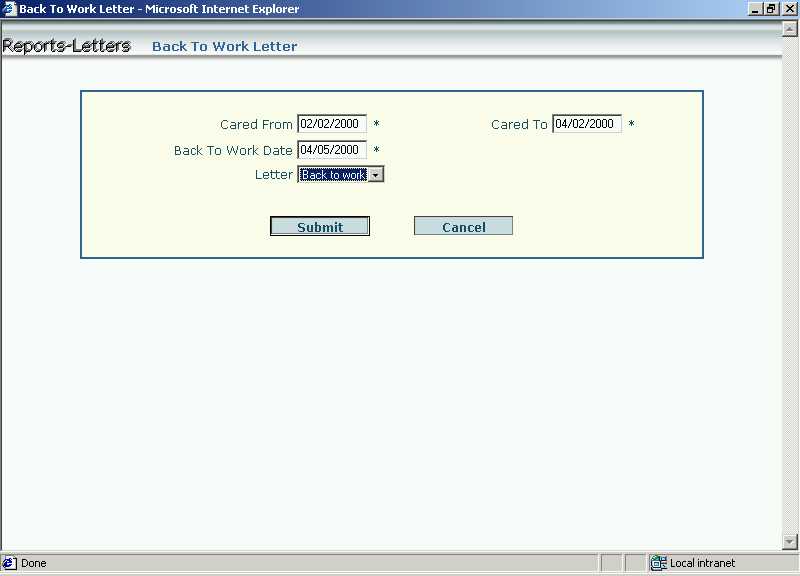Click the scrollbar down arrow
The width and height of the screenshot is (800, 576).
point(790,541)
